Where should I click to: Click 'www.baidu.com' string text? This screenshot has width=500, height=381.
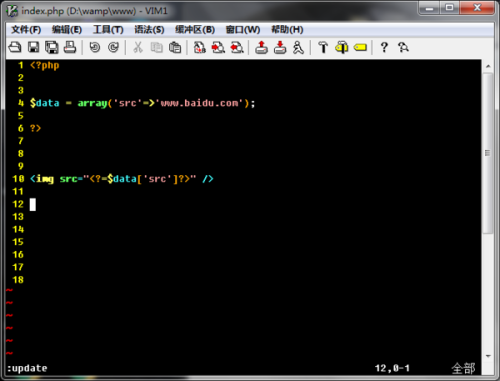200,103
